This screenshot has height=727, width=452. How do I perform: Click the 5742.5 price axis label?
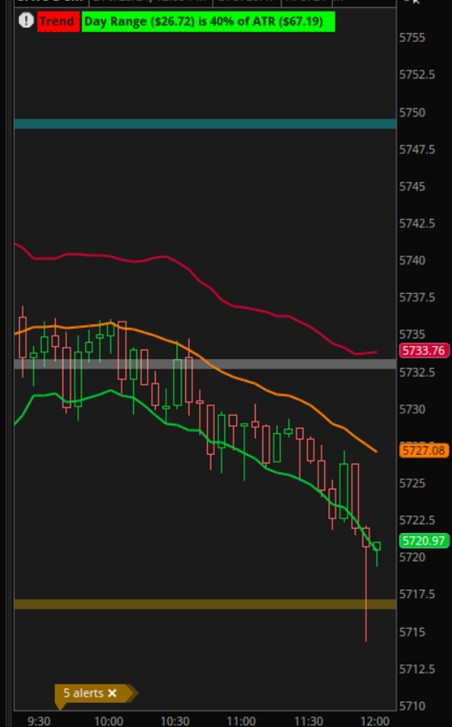pyautogui.click(x=417, y=223)
